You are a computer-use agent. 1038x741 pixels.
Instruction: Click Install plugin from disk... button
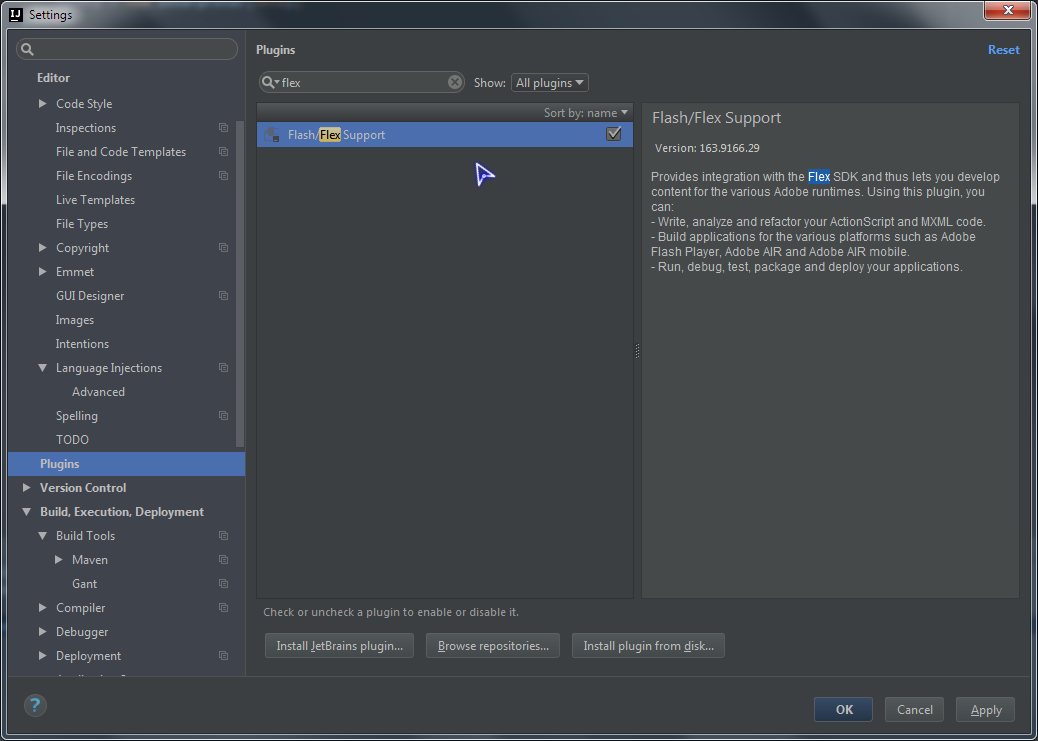click(x=648, y=646)
